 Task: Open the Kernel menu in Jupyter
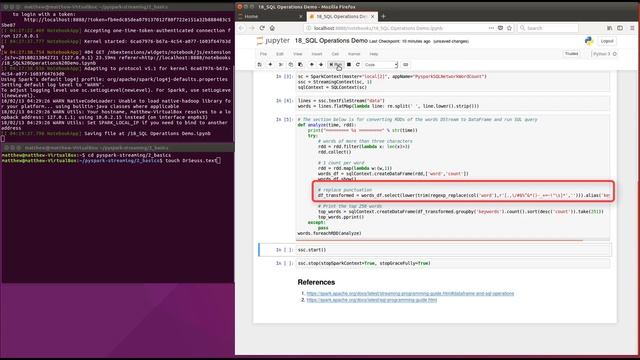(354, 54)
